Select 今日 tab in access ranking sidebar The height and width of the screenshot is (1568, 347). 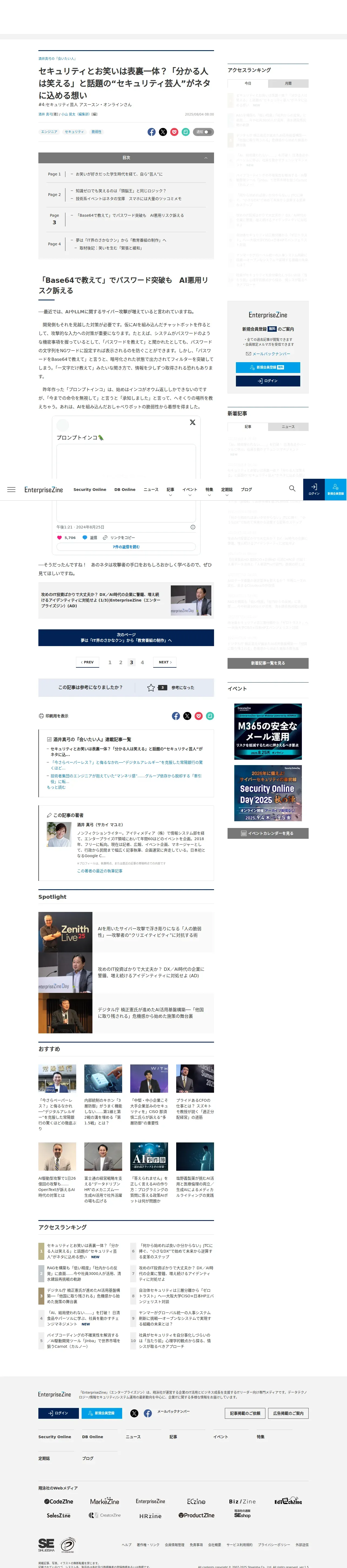(248, 83)
